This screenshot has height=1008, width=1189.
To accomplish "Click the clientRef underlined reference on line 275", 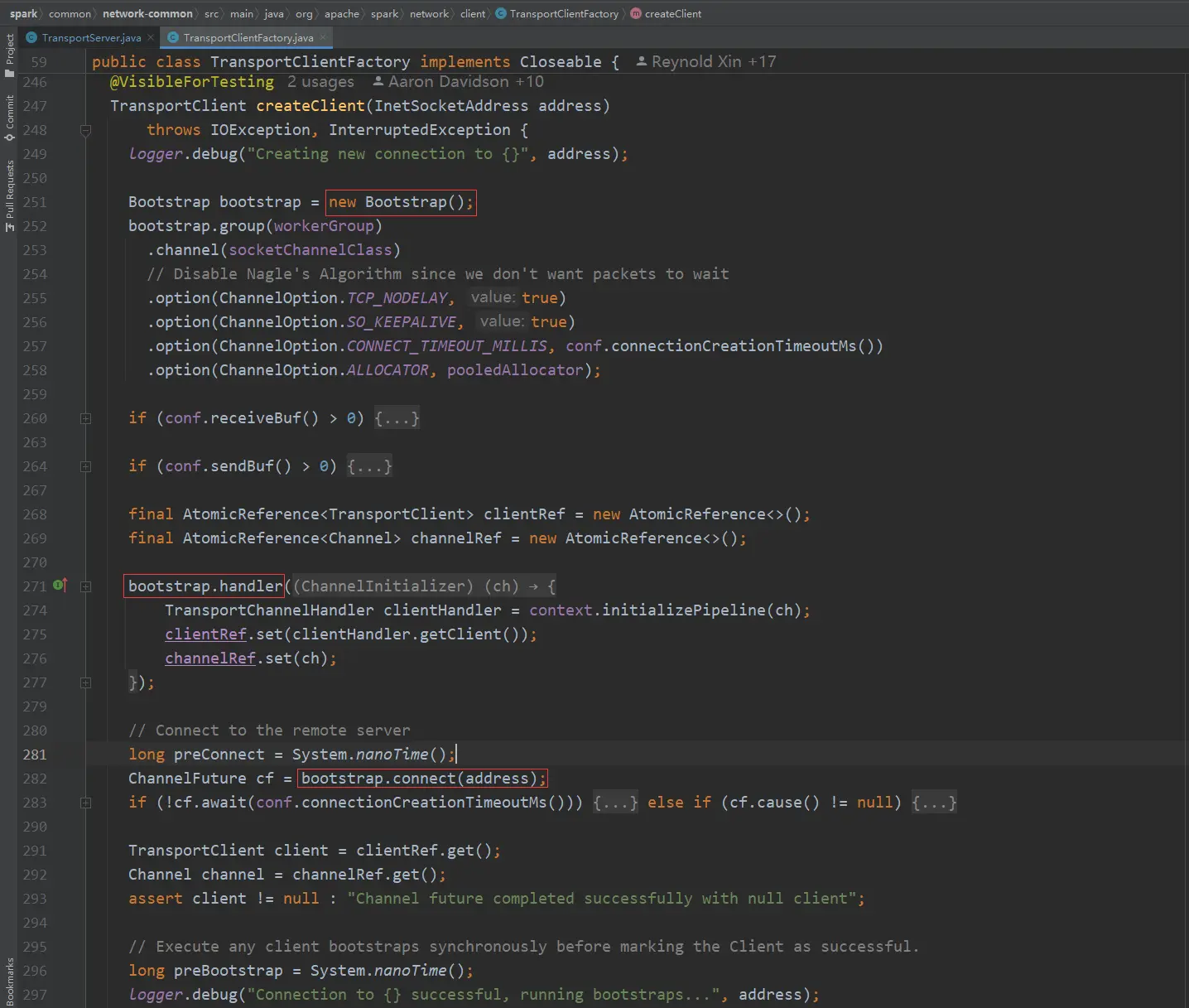I will [205, 634].
